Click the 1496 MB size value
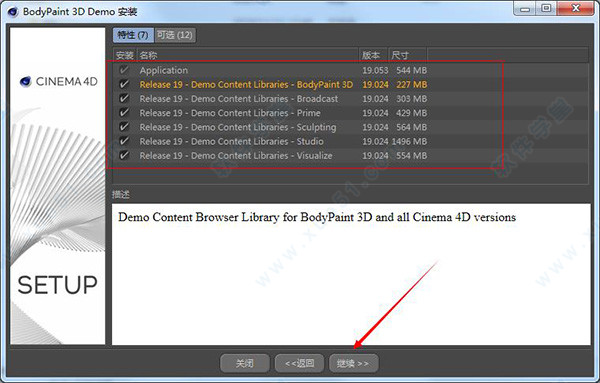Screen dimensions: 600x383 click(409, 141)
